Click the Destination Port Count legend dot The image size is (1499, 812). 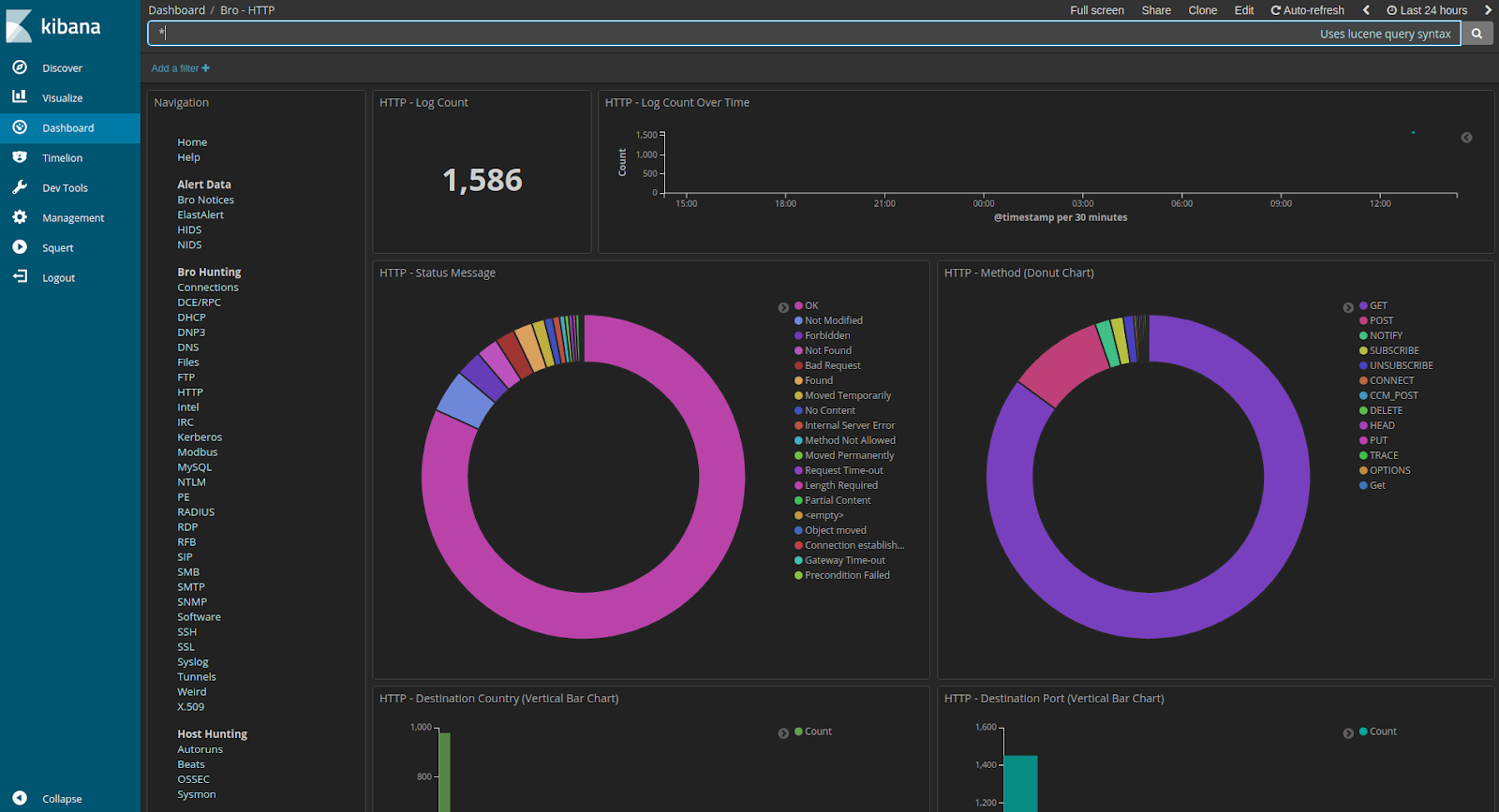coord(1363,731)
